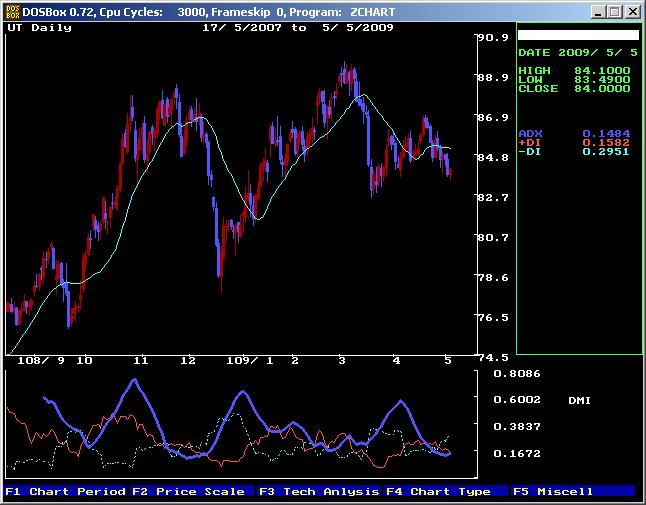This screenshot has height=505, width=646.
Task: Click the 78.6 price axis label
Action: click(x=493, y=277)
